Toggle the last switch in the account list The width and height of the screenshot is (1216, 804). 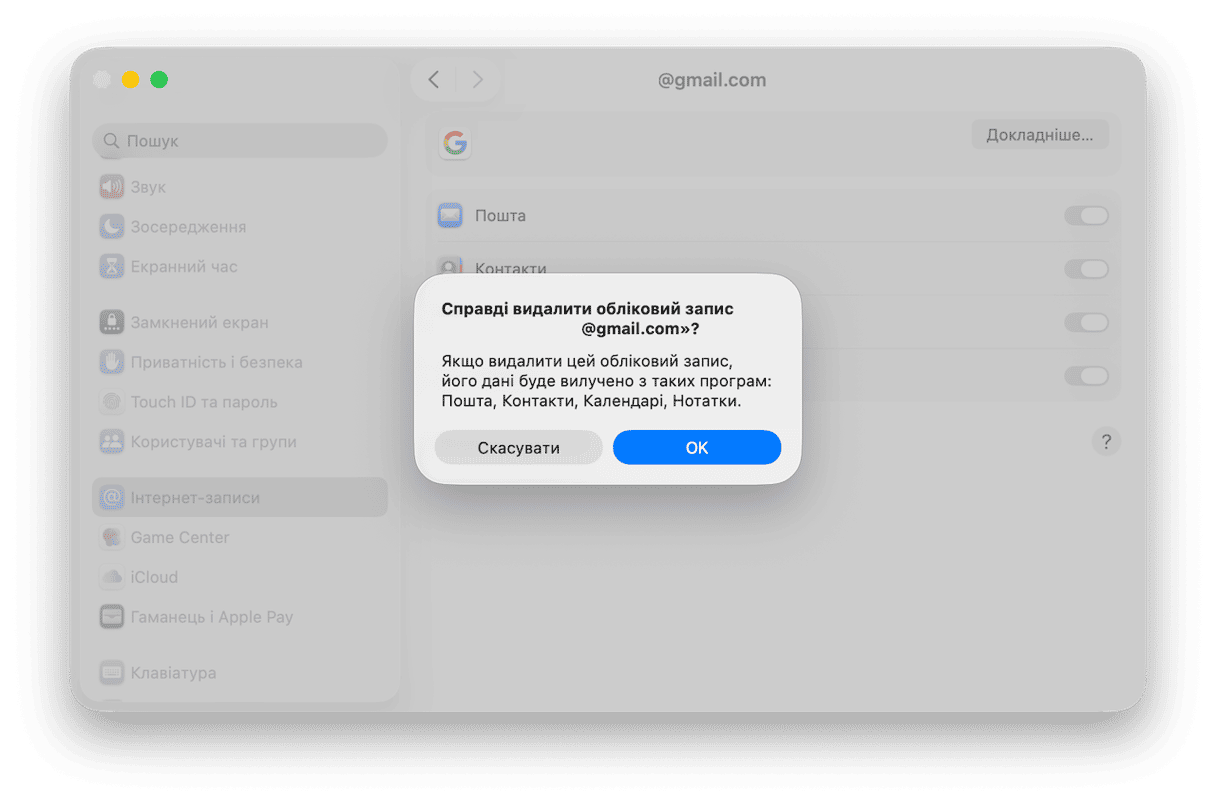1086,376
